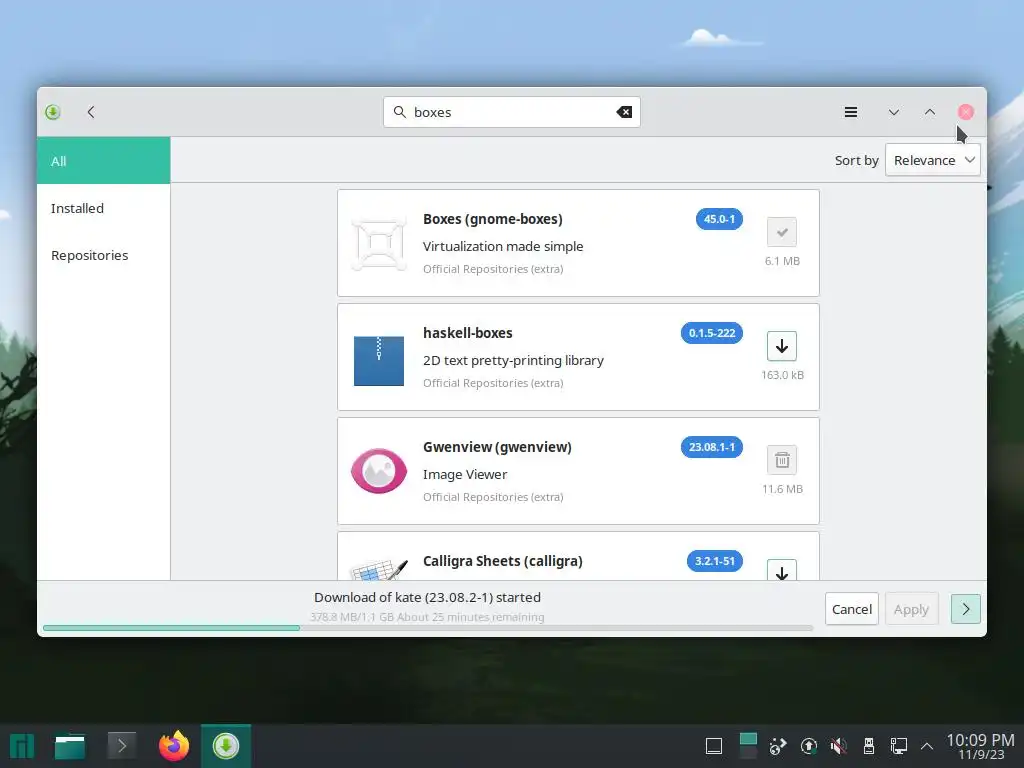Click the haskell-boxes package icon

(x=379, y=360)
